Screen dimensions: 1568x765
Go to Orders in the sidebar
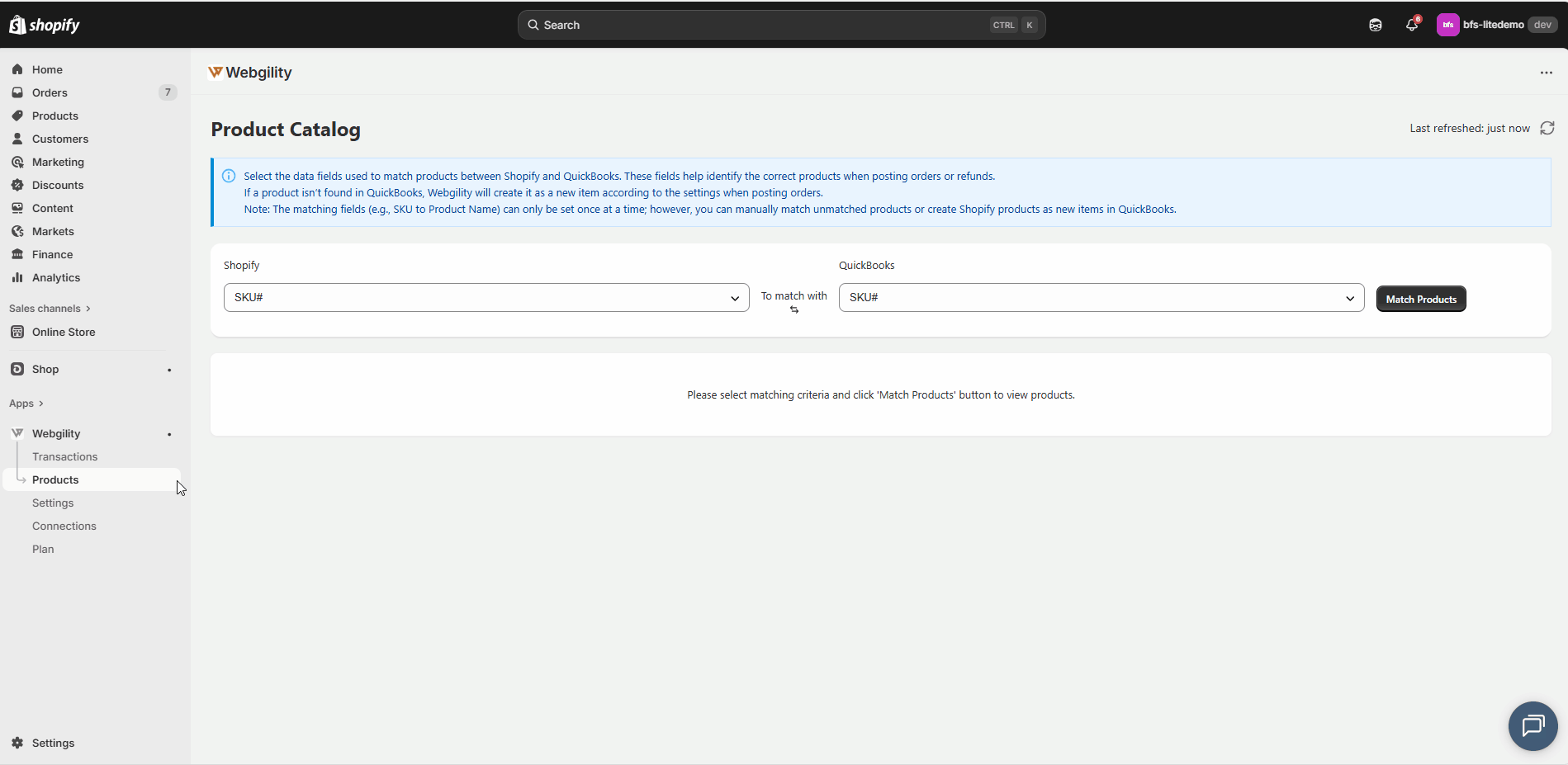[50, 92]
